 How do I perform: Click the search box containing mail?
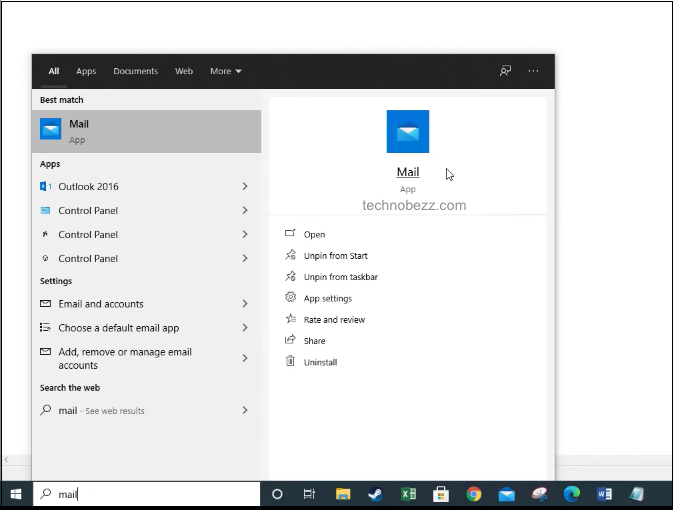point(147,494)
